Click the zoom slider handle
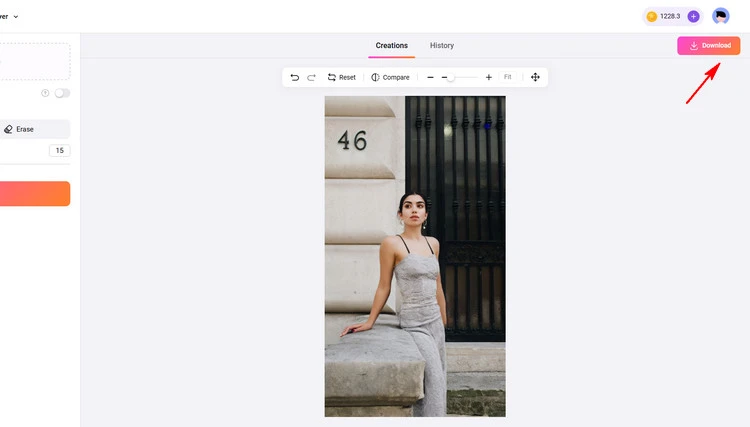 (450, 77)
